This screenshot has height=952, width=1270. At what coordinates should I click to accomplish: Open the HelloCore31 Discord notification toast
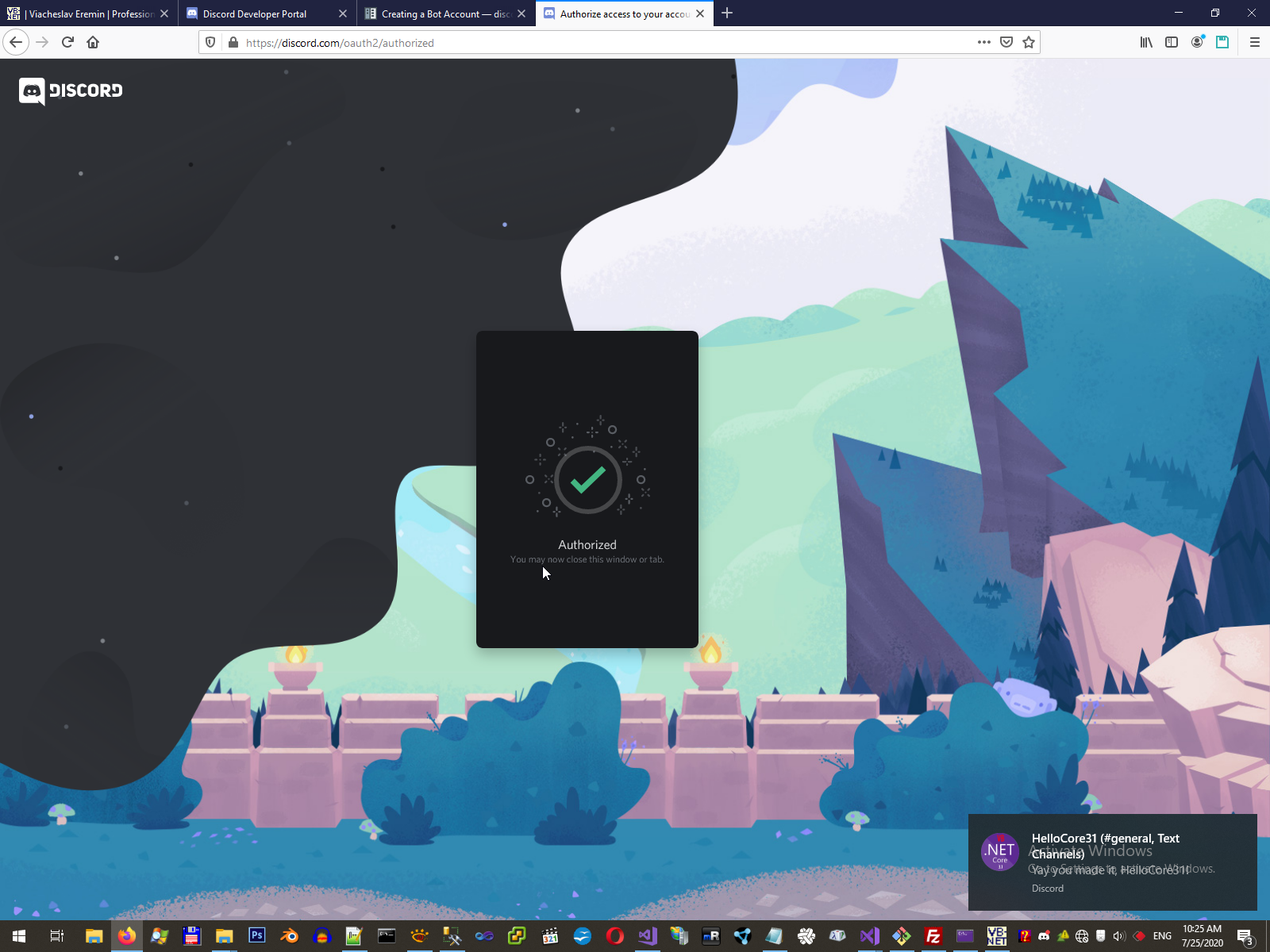pyautogui.click(x=1113, y=862)
